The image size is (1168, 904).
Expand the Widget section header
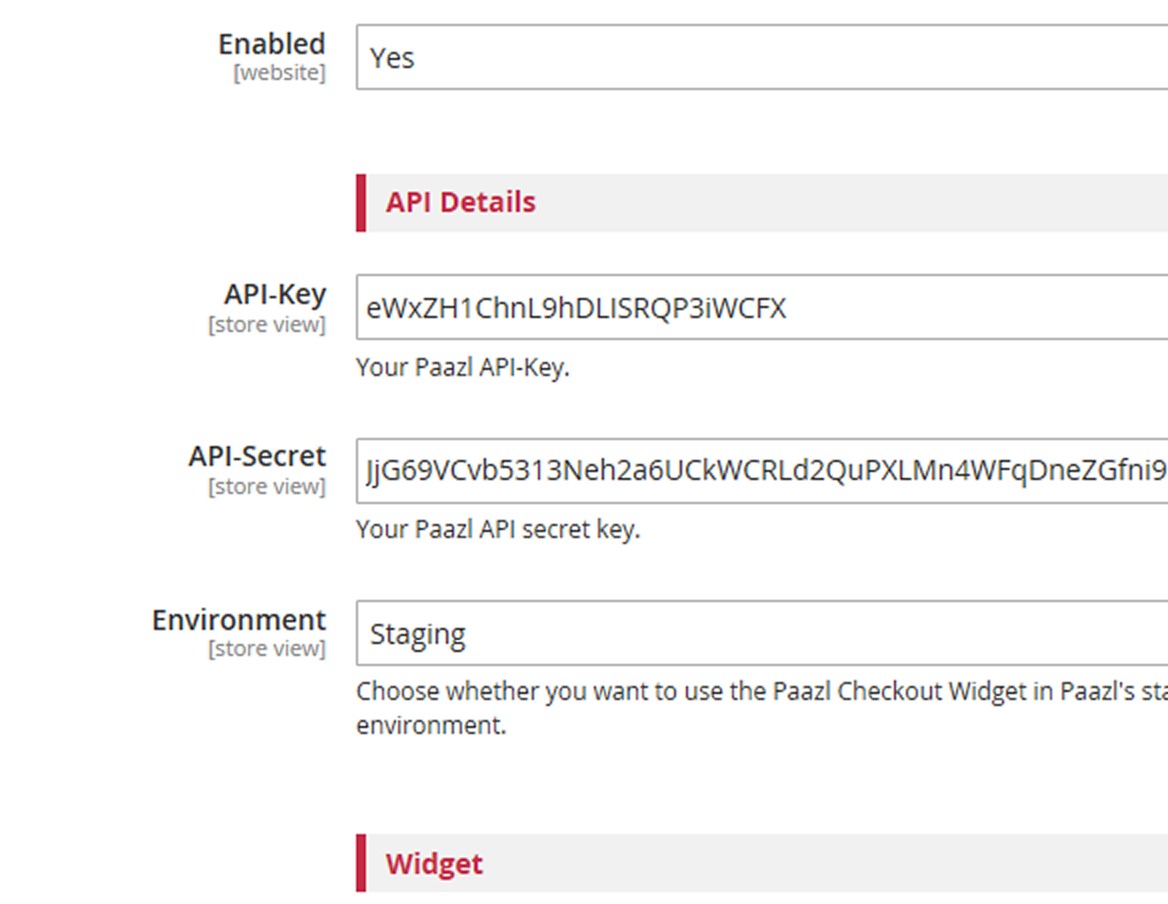tap(434, 864)
